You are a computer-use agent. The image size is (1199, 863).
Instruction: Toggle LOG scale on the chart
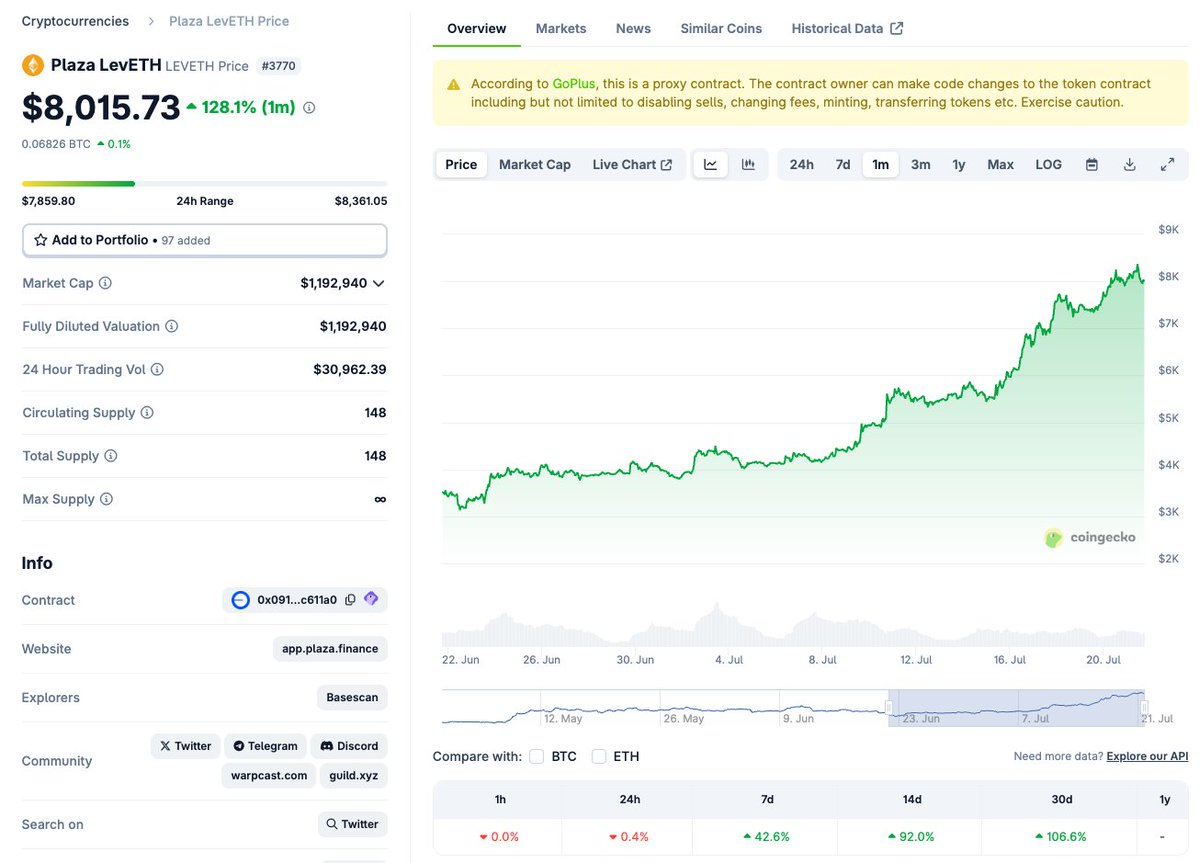point(1048,164)
